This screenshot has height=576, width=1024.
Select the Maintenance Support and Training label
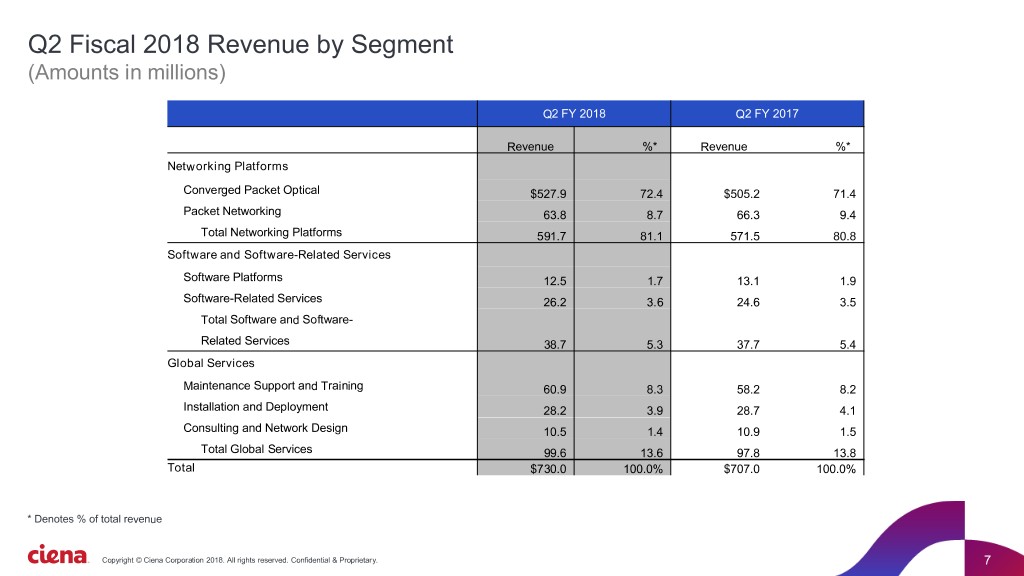[273, 385]
